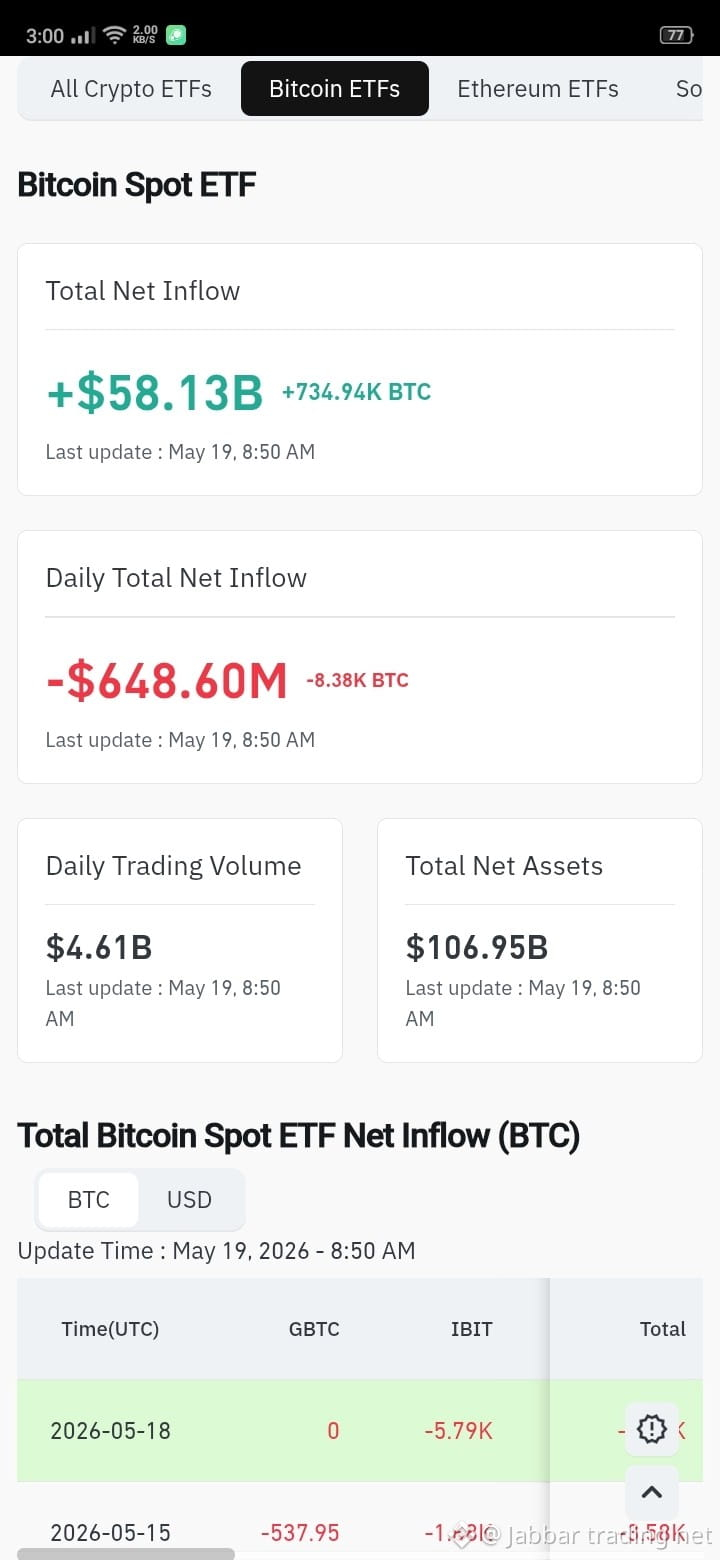The width and height of the screenshot is (720, 1560).
Task: Tap the Total Net Inflow card
Action: click(360, 369)
